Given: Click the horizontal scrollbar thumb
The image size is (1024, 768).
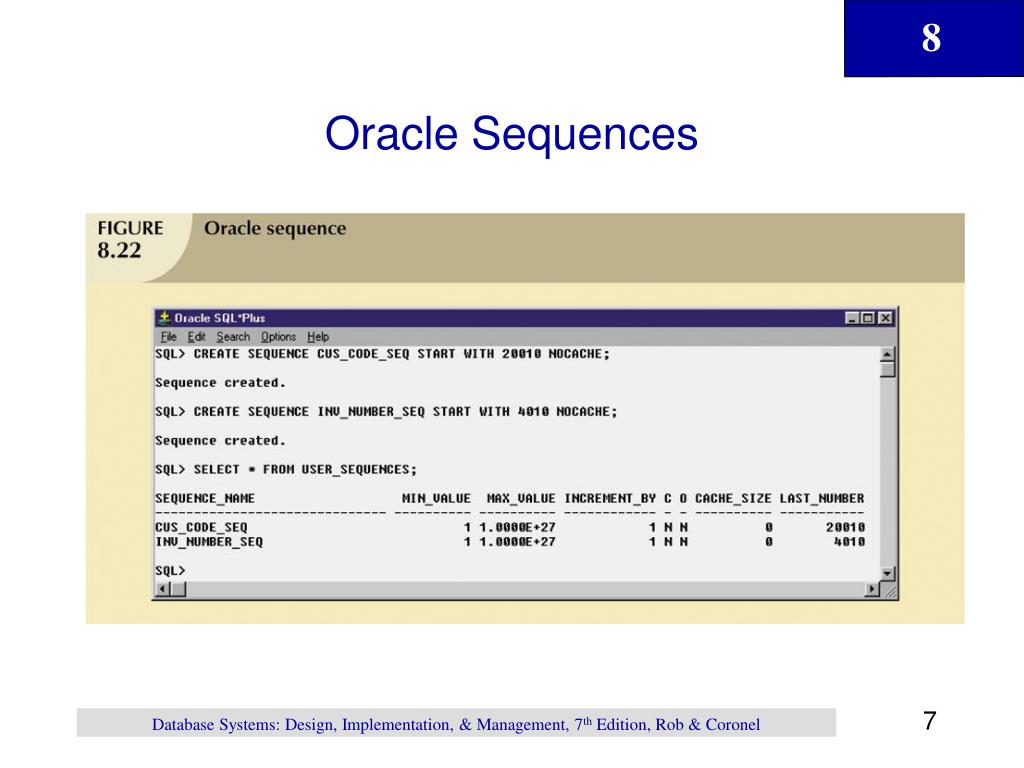Looking at the screenshot, I should coord(178,590).
